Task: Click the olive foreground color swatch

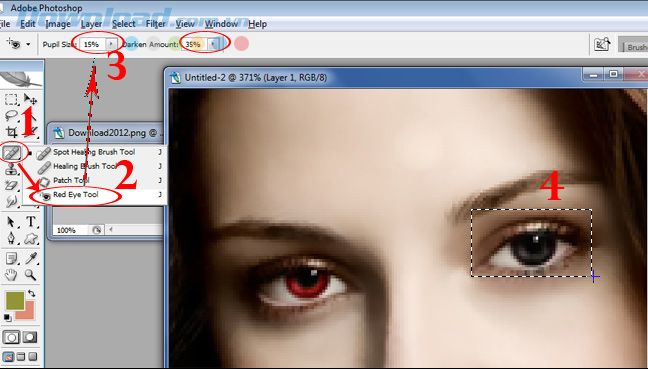Action: pyautogui.click(x=15, y=300)
